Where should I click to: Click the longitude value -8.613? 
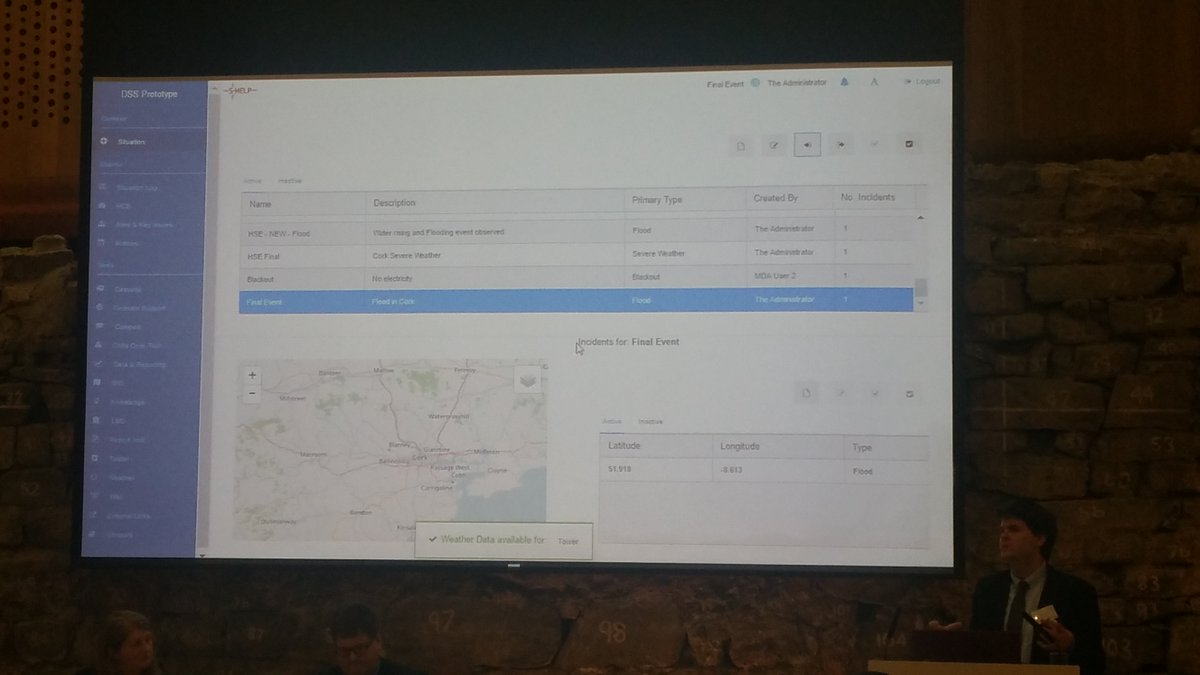coord(732,470)
